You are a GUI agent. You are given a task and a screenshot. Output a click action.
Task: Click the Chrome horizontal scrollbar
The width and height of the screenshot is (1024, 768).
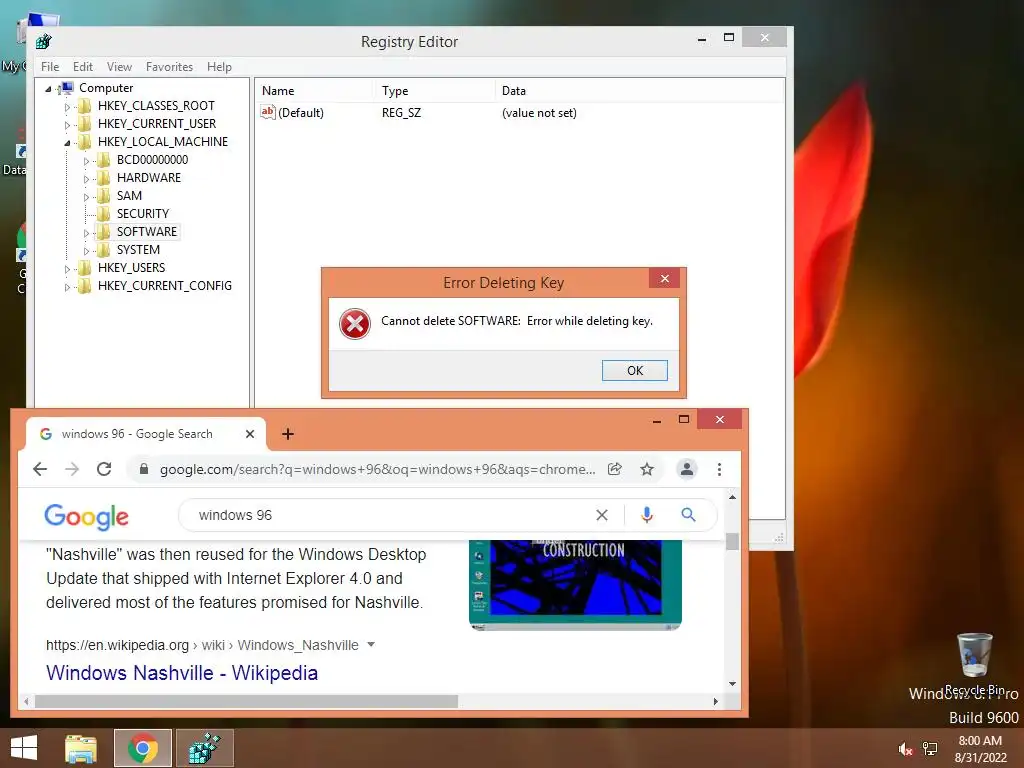click(x=246, y=701)
